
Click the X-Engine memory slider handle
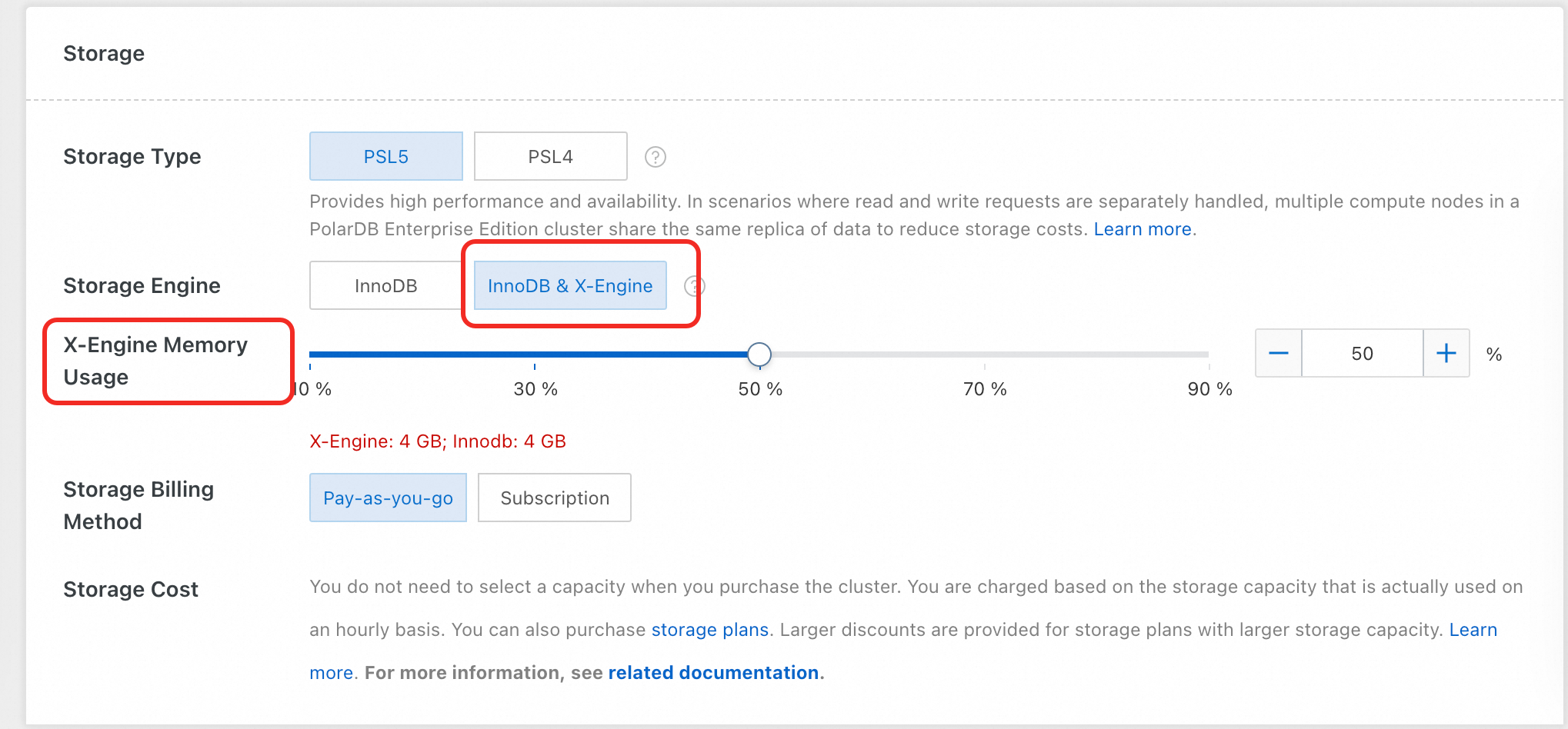click(x=759, y=355)
